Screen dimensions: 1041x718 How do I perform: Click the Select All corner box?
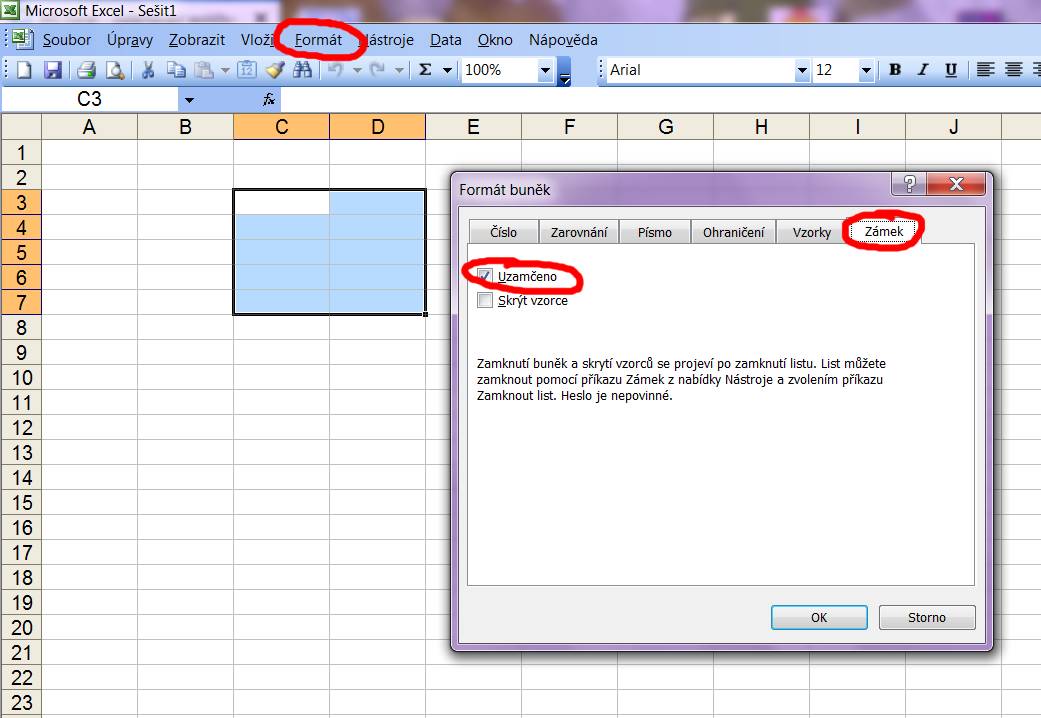pos(21,127)
